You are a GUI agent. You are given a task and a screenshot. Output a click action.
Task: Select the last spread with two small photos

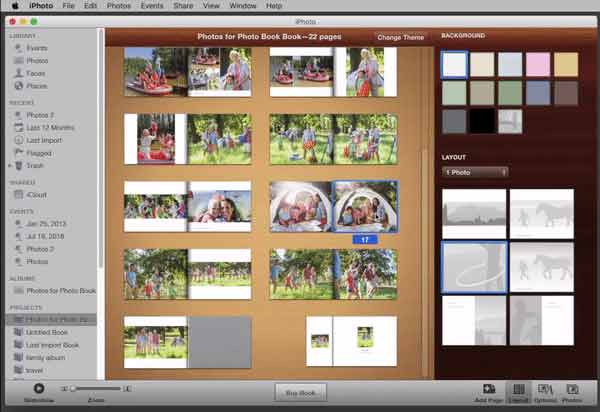click(351, 341)
